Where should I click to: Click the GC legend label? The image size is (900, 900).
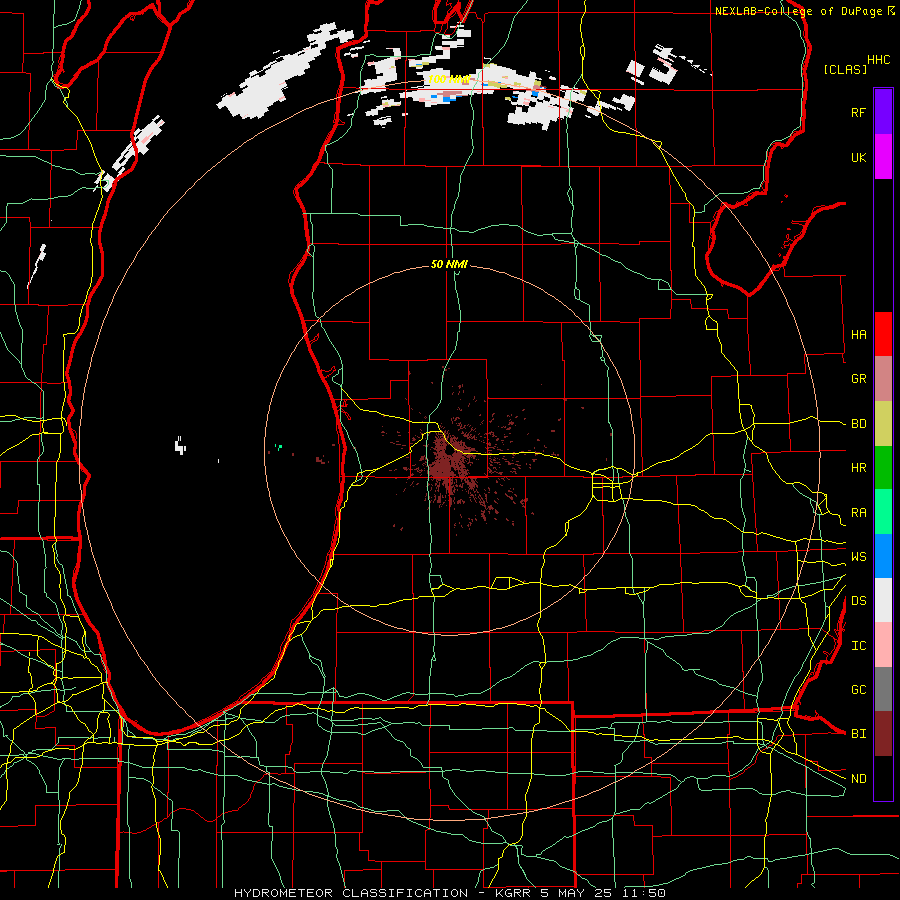tap(858, 690)
